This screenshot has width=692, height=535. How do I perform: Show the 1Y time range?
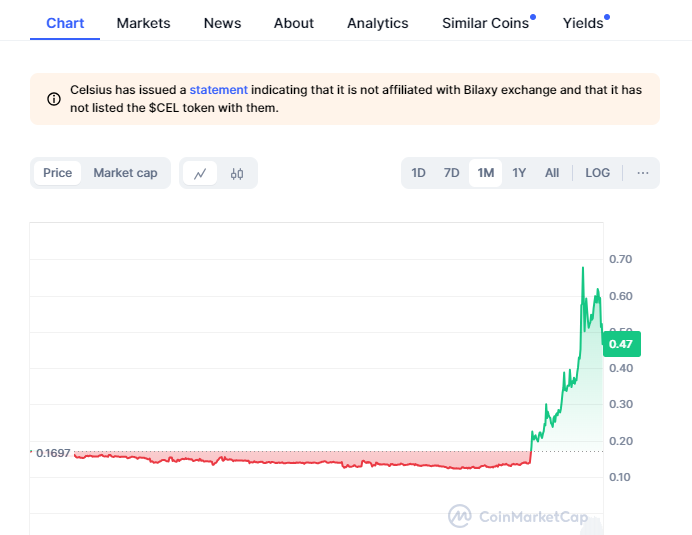pos(519,173)
